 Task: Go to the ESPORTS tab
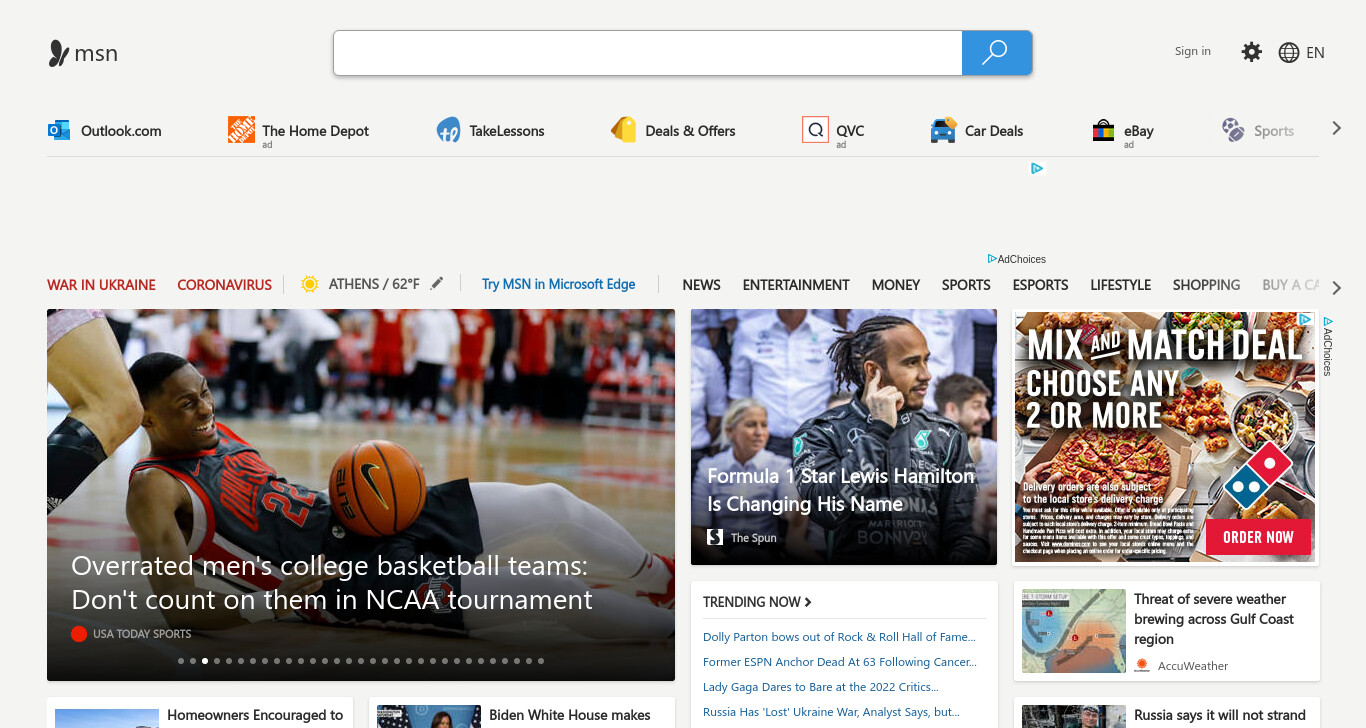(1040, 285)
